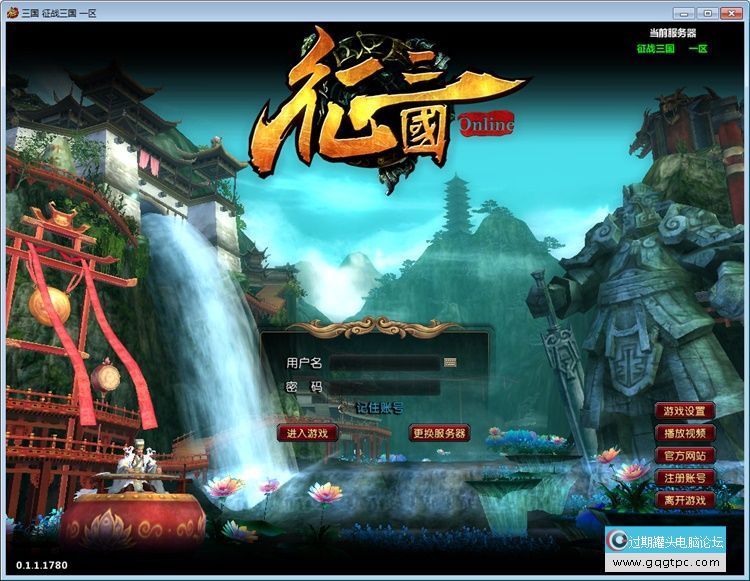Click the 进入游戏 enter game button
Screen dimensions: 750x581
point(308,433)
